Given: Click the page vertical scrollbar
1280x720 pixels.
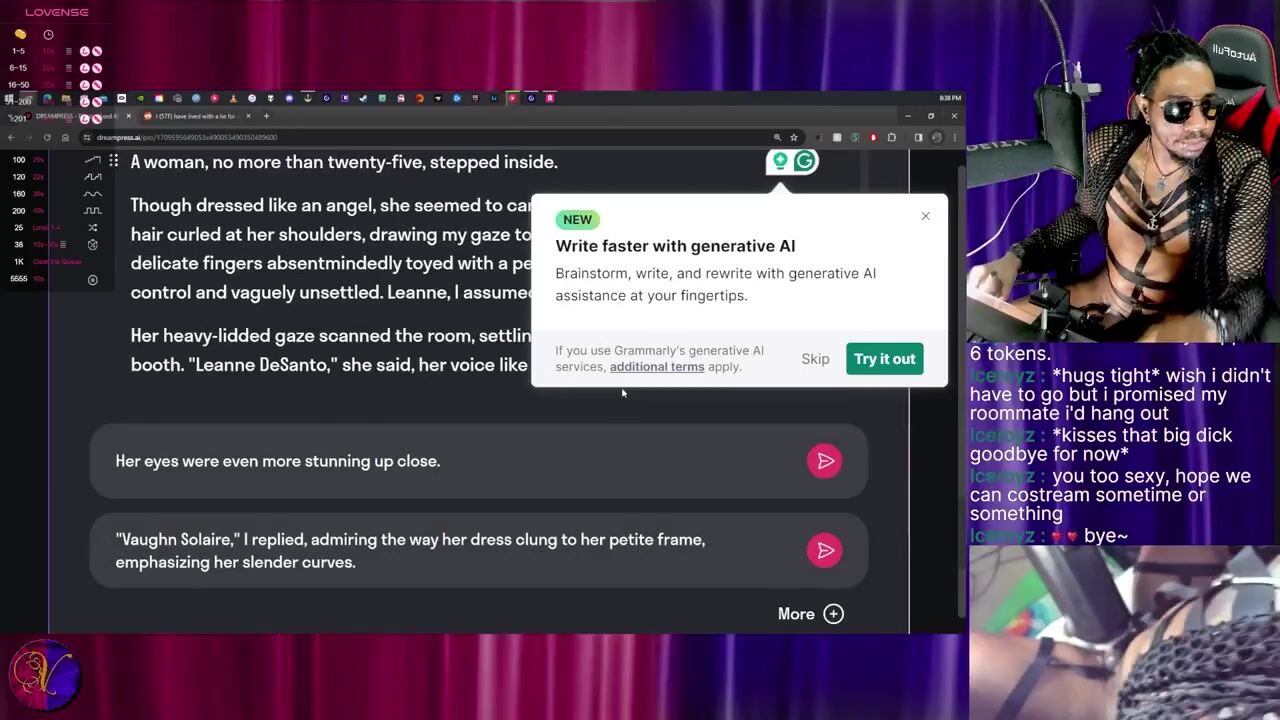Looking at the screenshot, I should pos(962,390).
